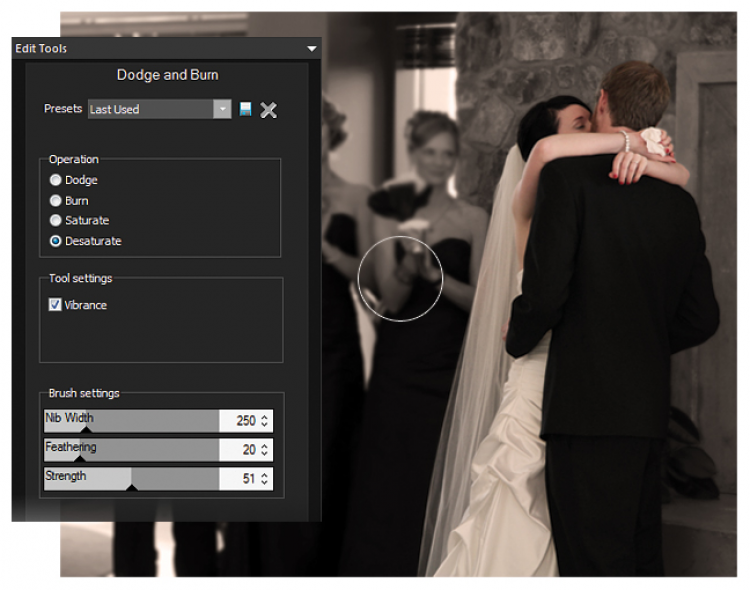This screenshot has width=750, height=590.
Task: Click the Nib Width slider track
Action: tap(132, 421)
